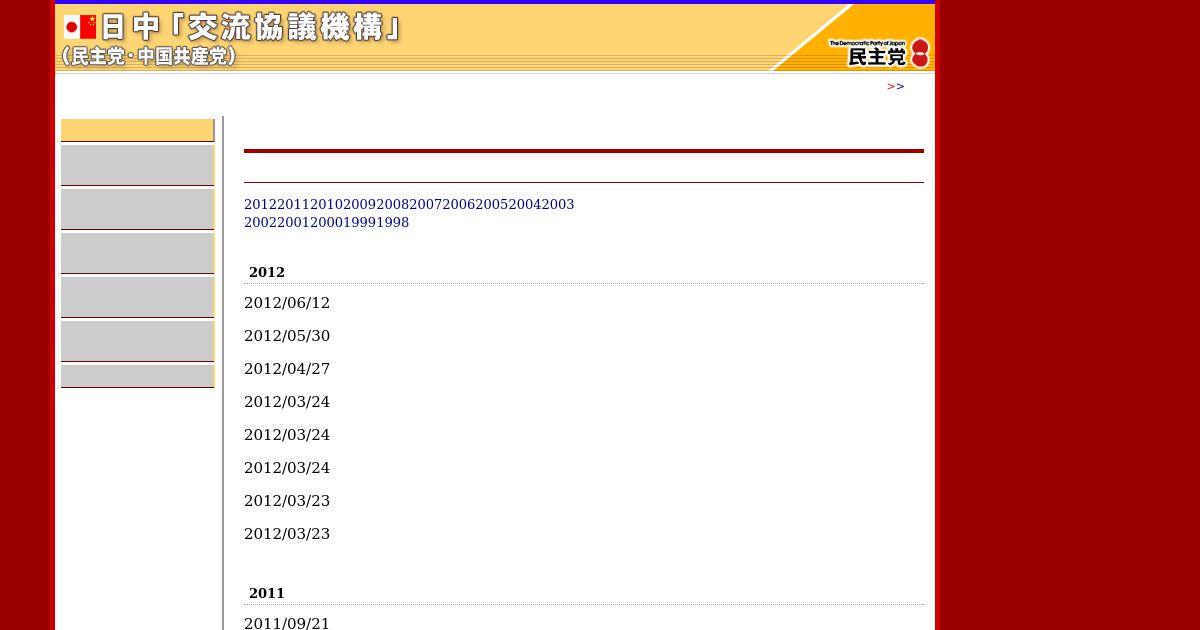
Task: Open the 2004 year link
Action: pyautogui.click(x=524, y=204)
